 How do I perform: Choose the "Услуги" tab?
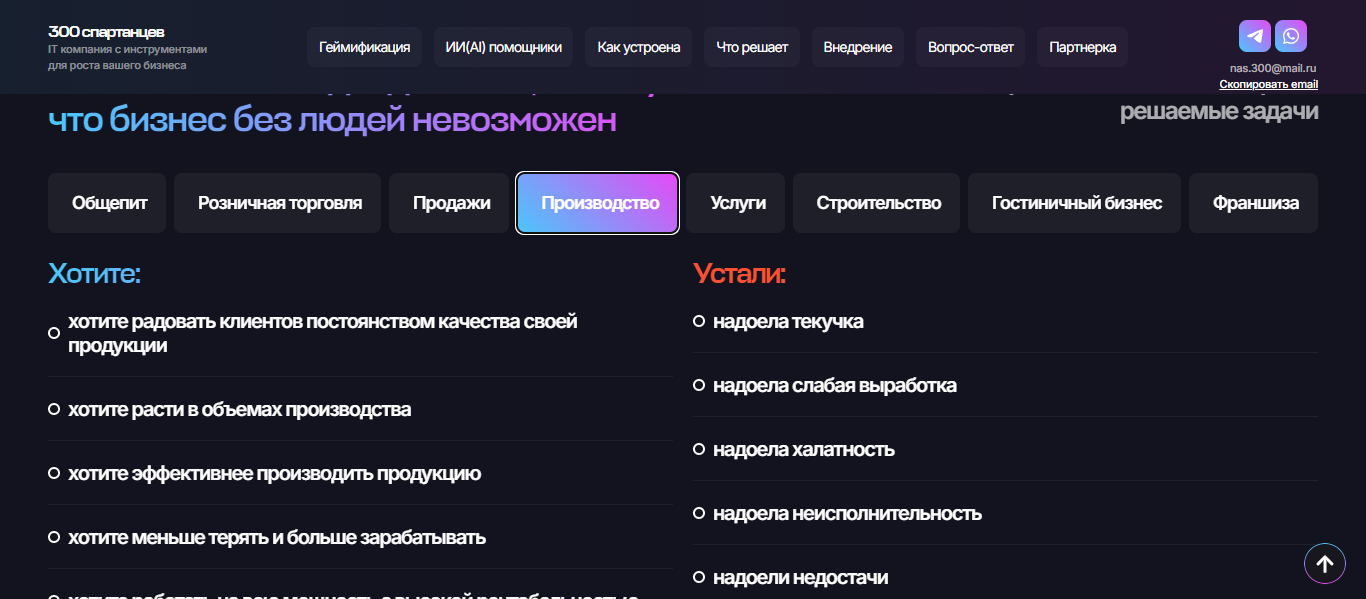click(738, 203)
